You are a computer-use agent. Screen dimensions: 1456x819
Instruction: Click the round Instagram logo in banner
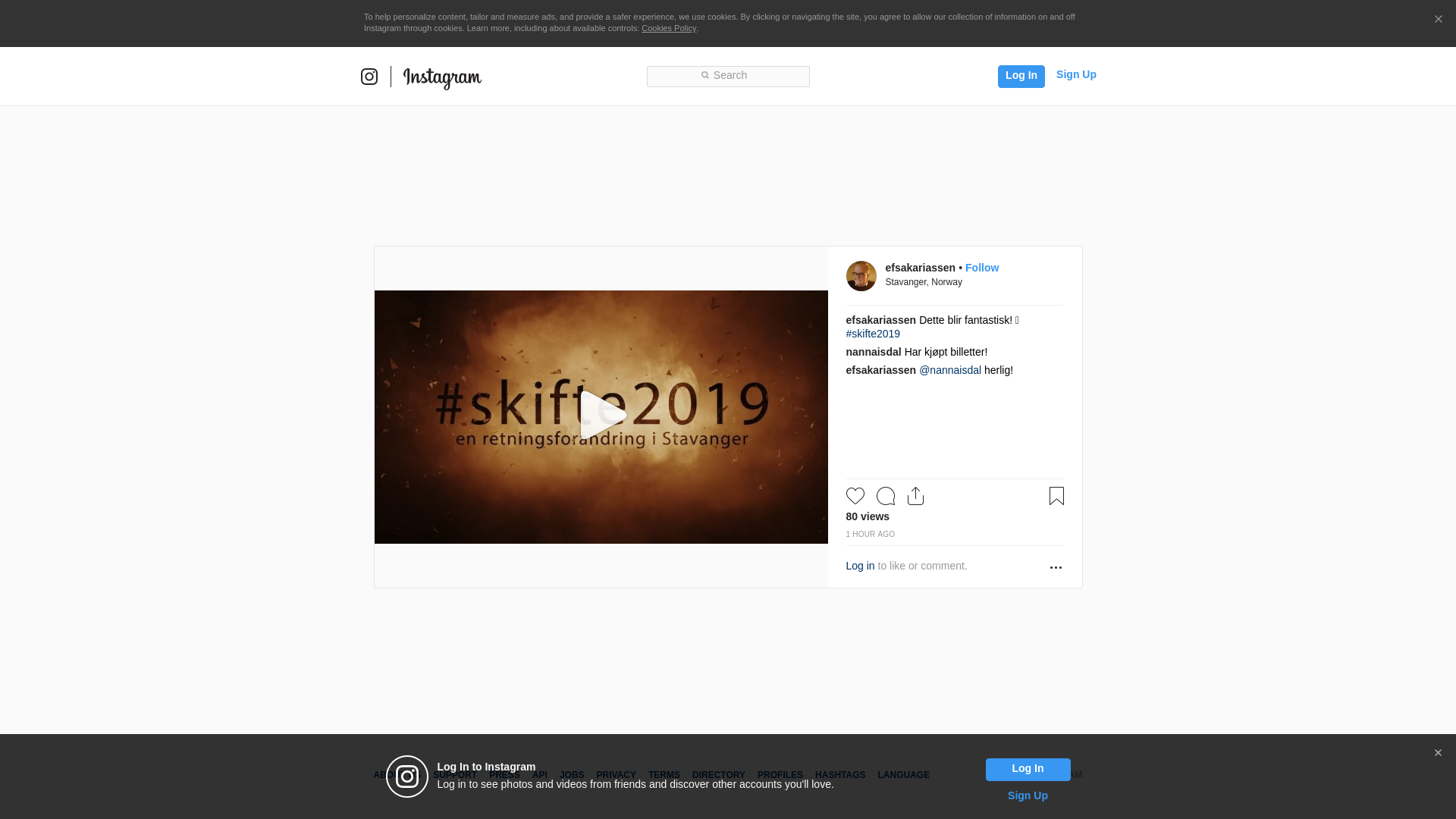(x=407, y=777)
